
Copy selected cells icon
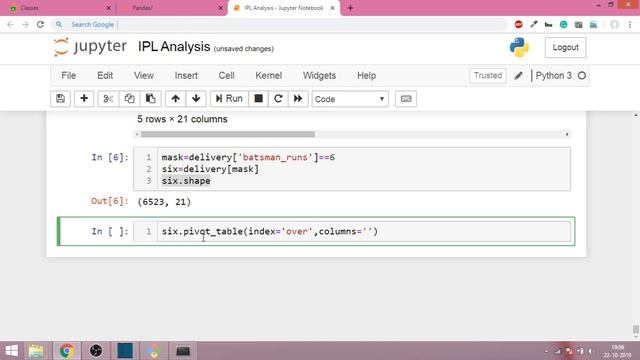pyautogui.click(x=129, y=99)
